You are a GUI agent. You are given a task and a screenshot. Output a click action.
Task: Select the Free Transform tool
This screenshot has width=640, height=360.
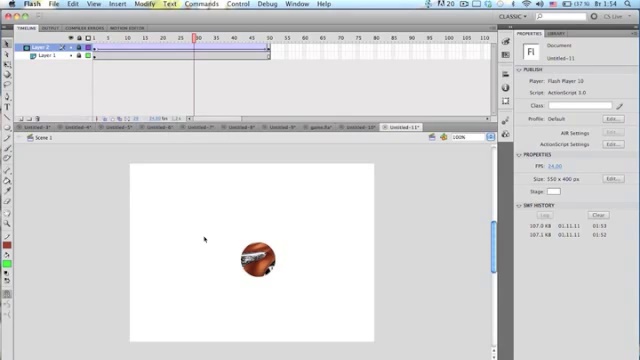click(x=7, y=64)
